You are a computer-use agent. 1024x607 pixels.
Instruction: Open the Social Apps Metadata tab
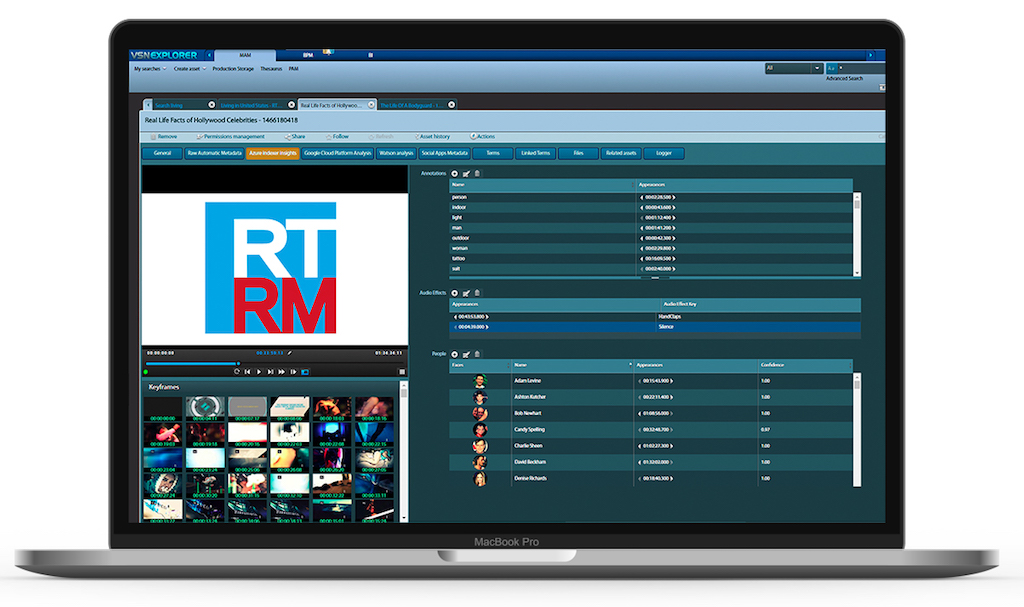[445, 154]
